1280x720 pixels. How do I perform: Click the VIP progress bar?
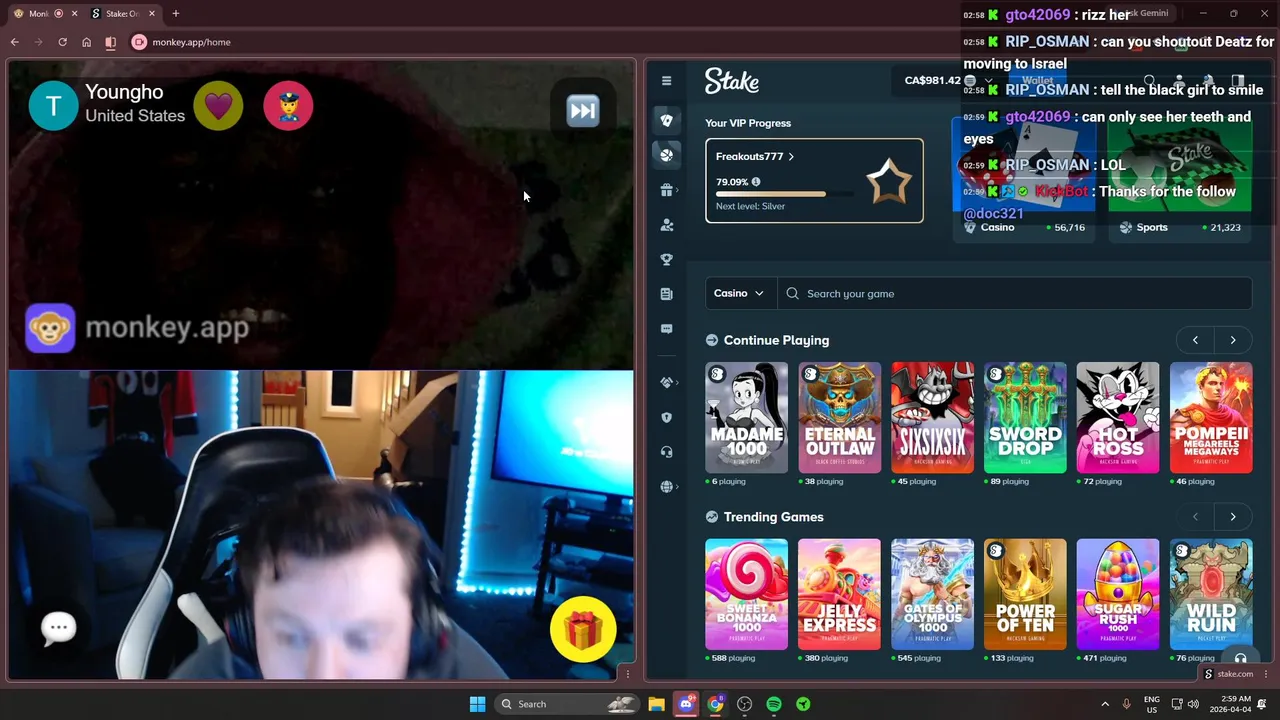785,194
